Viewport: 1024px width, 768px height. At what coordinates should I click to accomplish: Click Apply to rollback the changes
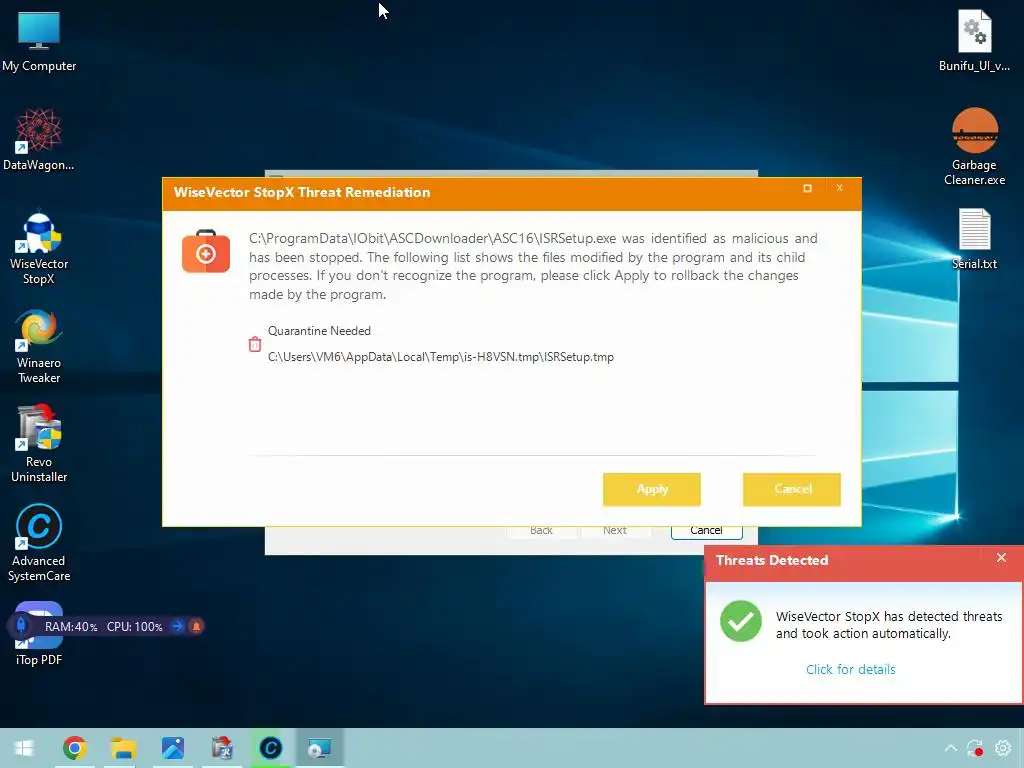tap(651, 489)
